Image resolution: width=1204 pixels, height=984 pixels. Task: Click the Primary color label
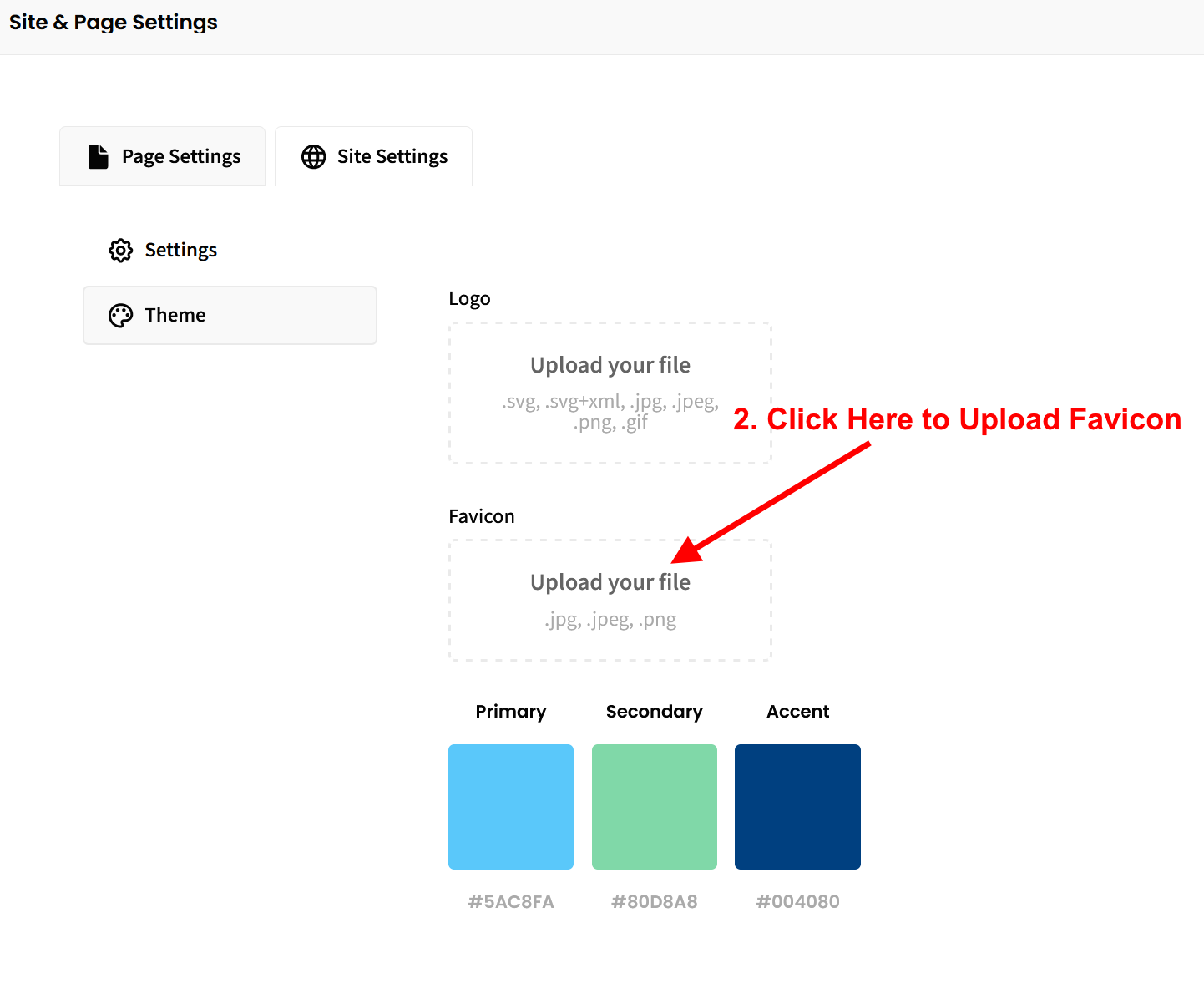coord(511,711)
